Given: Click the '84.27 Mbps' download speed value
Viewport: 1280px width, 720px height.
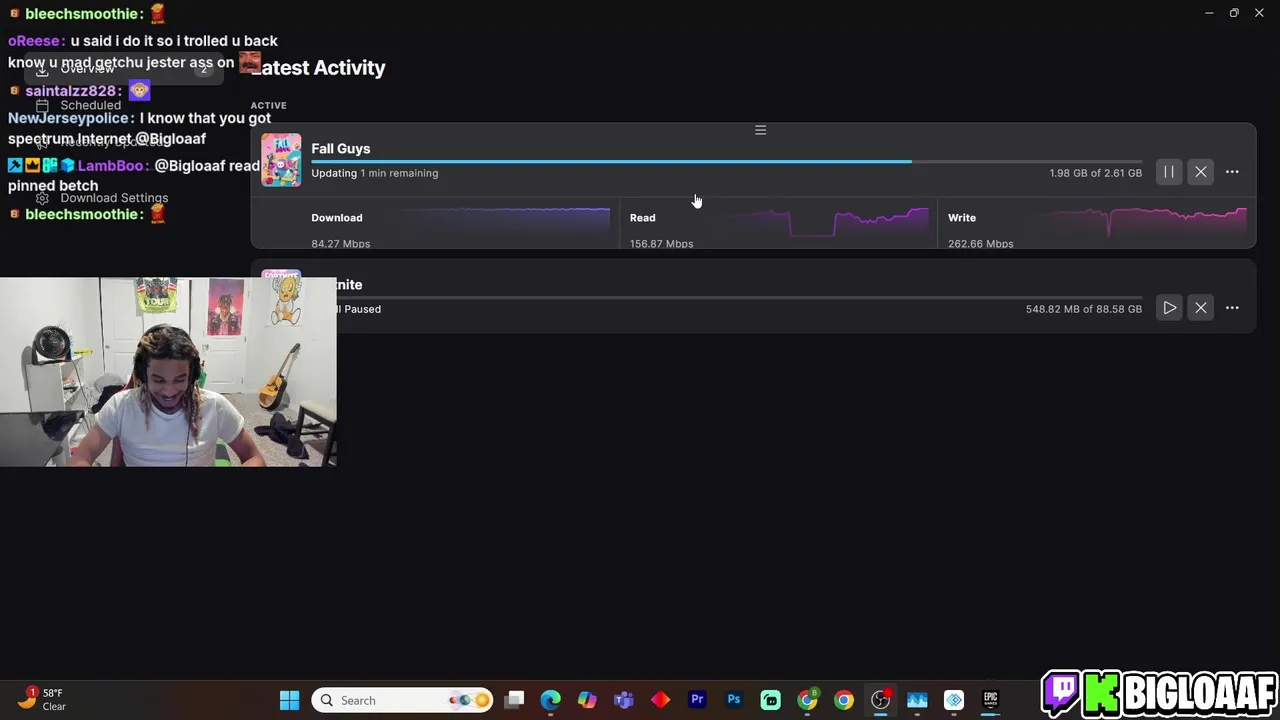Looking at the screenshot, I should point(340,244).
